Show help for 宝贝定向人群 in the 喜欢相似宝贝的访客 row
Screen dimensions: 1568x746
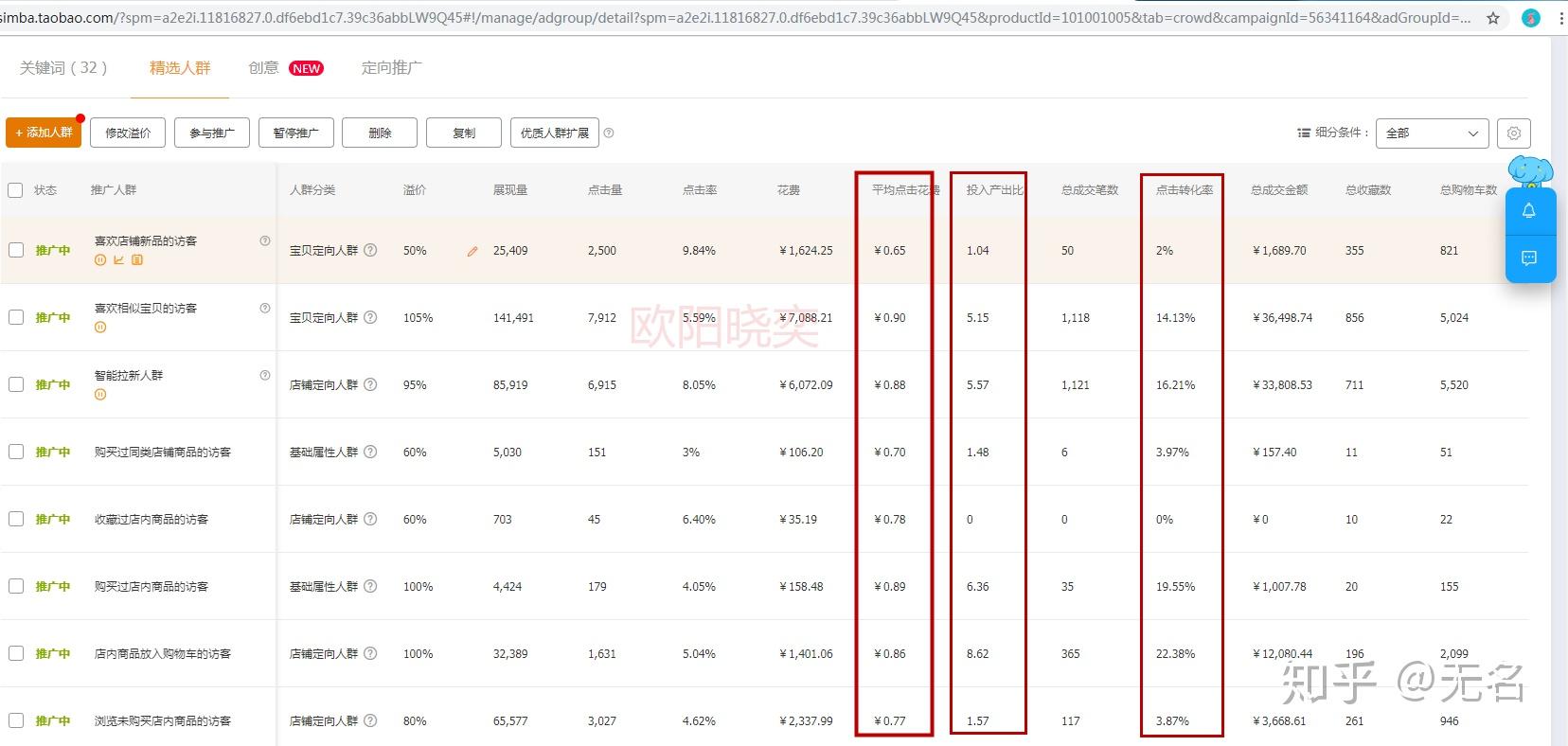(x=370, y=317)
